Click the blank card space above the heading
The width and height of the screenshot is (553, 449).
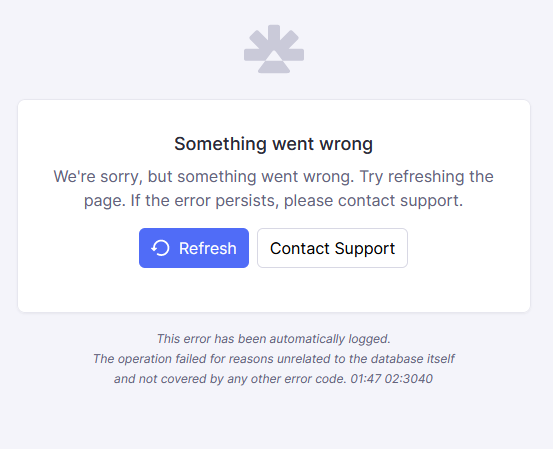coord(274,116)
